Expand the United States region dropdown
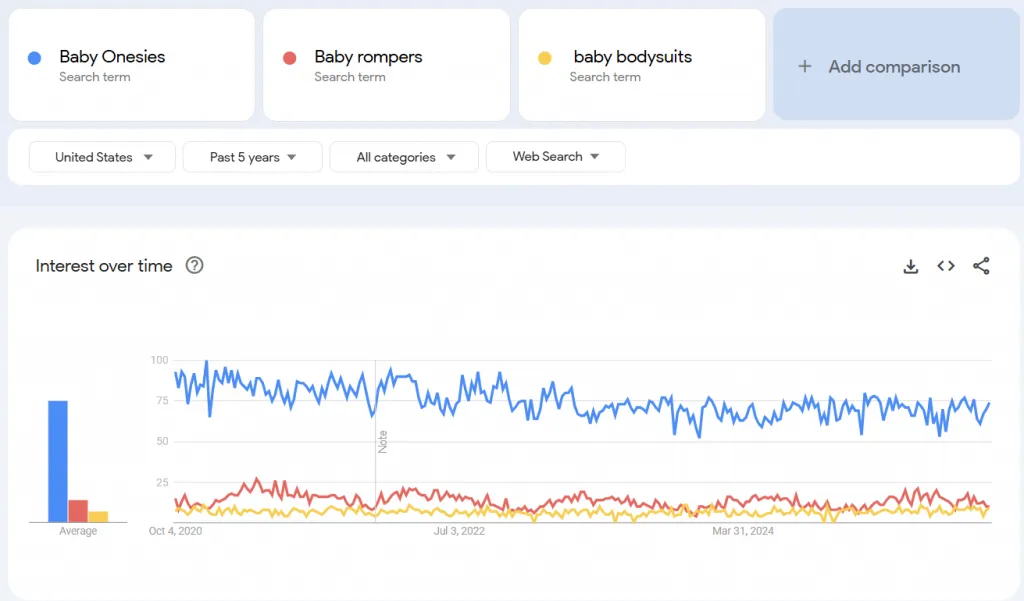This screenshot has height=601, width=1024. click(103, 157)
